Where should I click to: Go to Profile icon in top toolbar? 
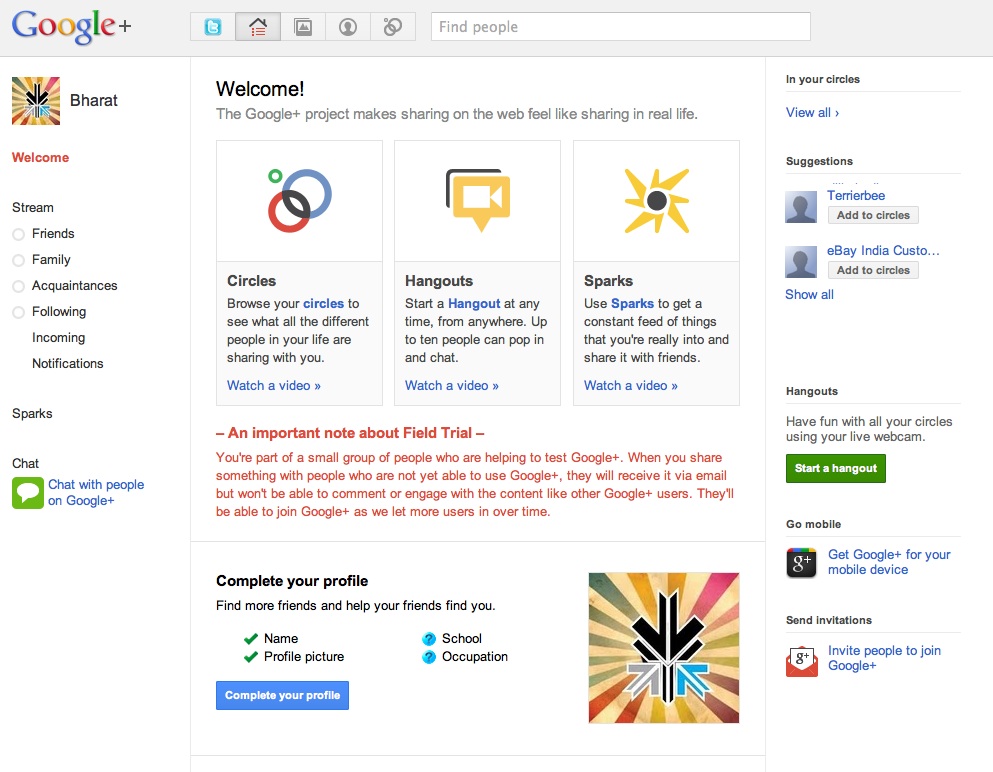[x=348, y=27]
